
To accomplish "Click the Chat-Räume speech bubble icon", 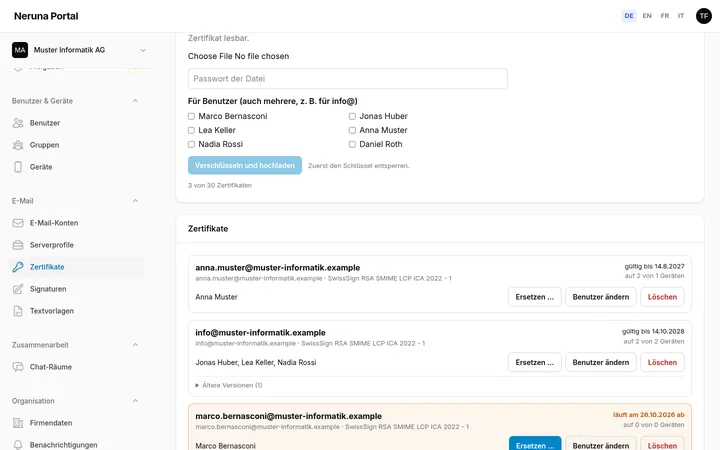I will [x=18, y=367].
